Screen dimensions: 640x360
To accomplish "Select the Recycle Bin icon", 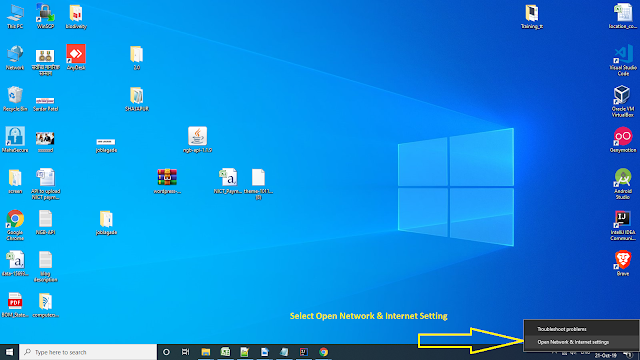I will [15, 98].
